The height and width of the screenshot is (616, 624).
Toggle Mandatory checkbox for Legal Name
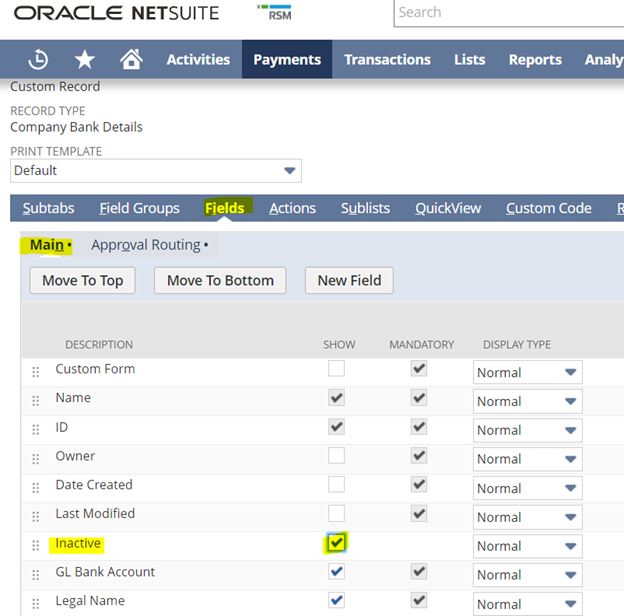coord(419,601)
